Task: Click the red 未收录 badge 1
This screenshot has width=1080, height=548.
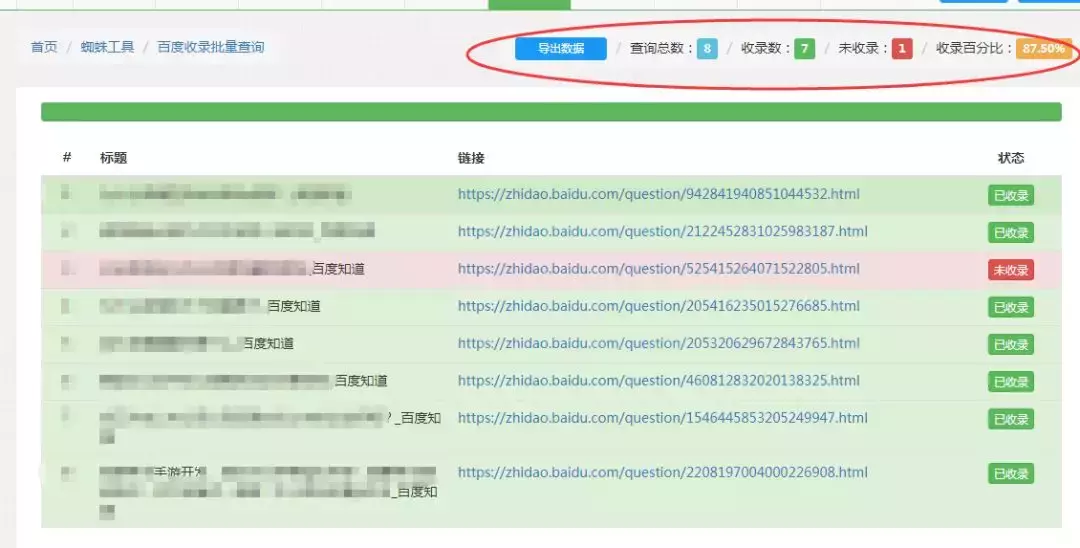Action: coord(902,48)
